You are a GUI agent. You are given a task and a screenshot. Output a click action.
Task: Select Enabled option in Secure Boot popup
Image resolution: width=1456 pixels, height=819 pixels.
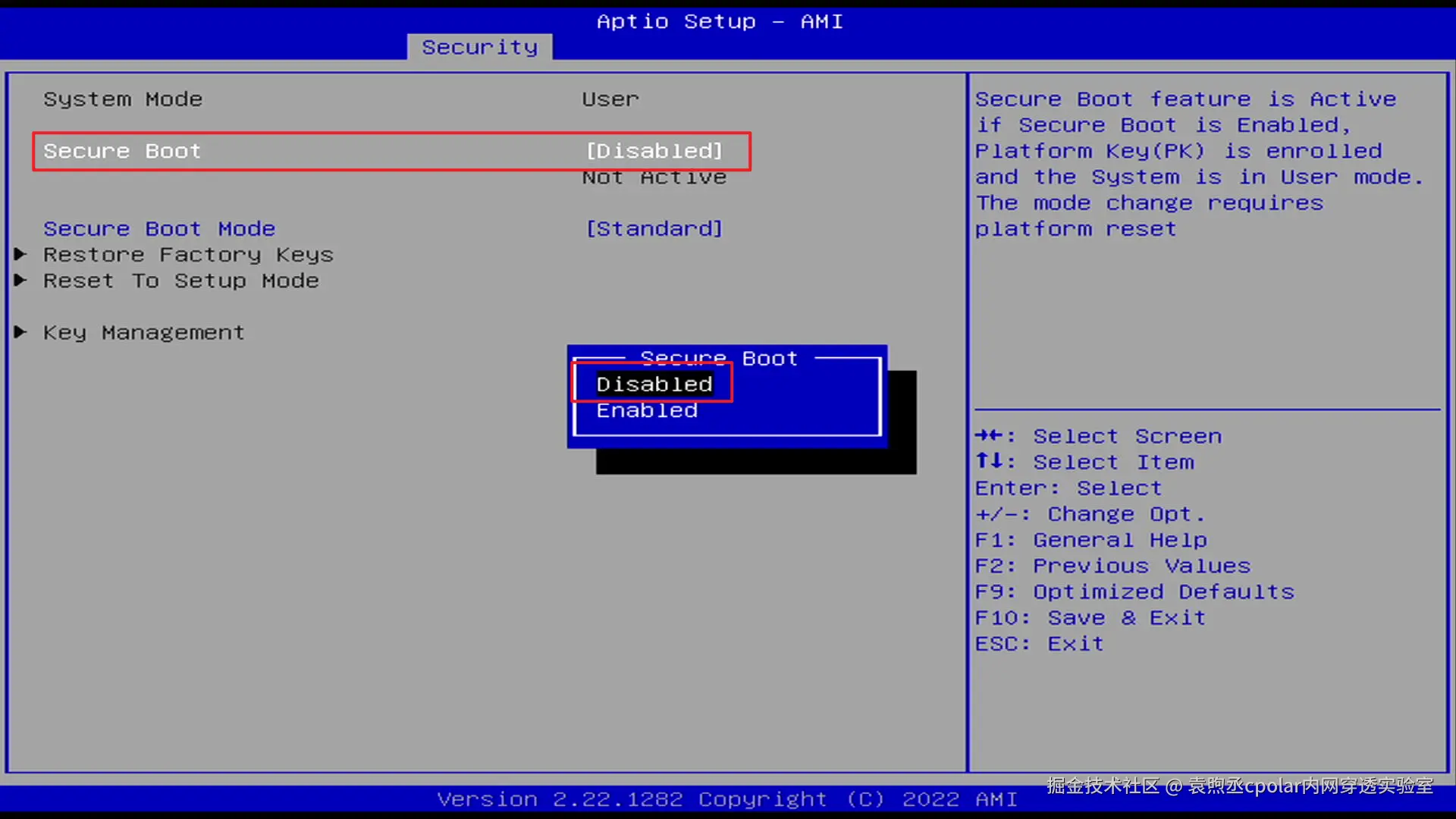[x=646, y=410]
